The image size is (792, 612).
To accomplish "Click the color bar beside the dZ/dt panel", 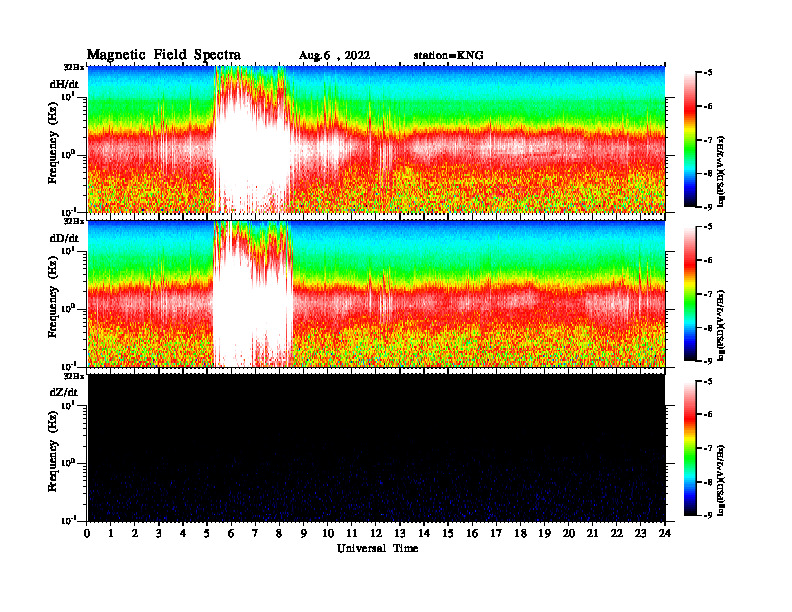I will pyautogui.click(x=690, y=448).
